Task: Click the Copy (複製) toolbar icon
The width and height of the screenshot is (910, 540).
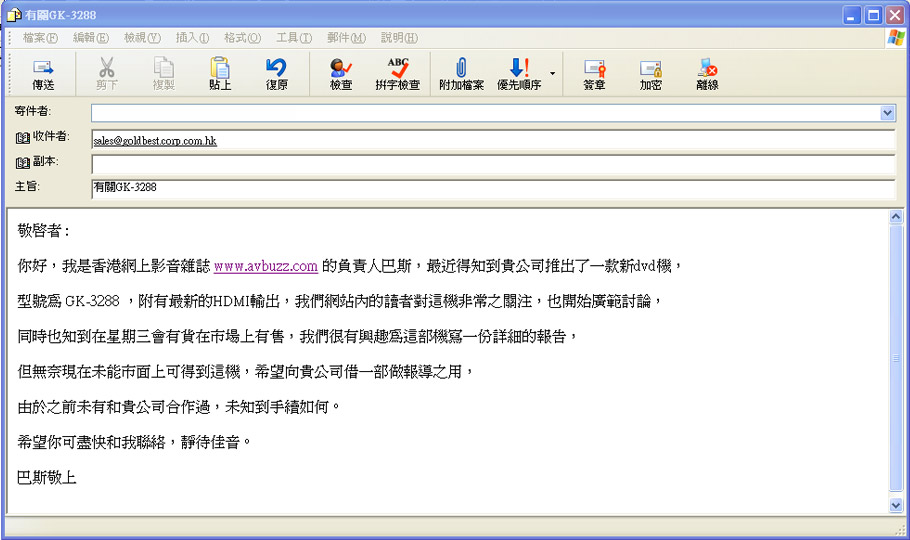Action: point(163,74)
